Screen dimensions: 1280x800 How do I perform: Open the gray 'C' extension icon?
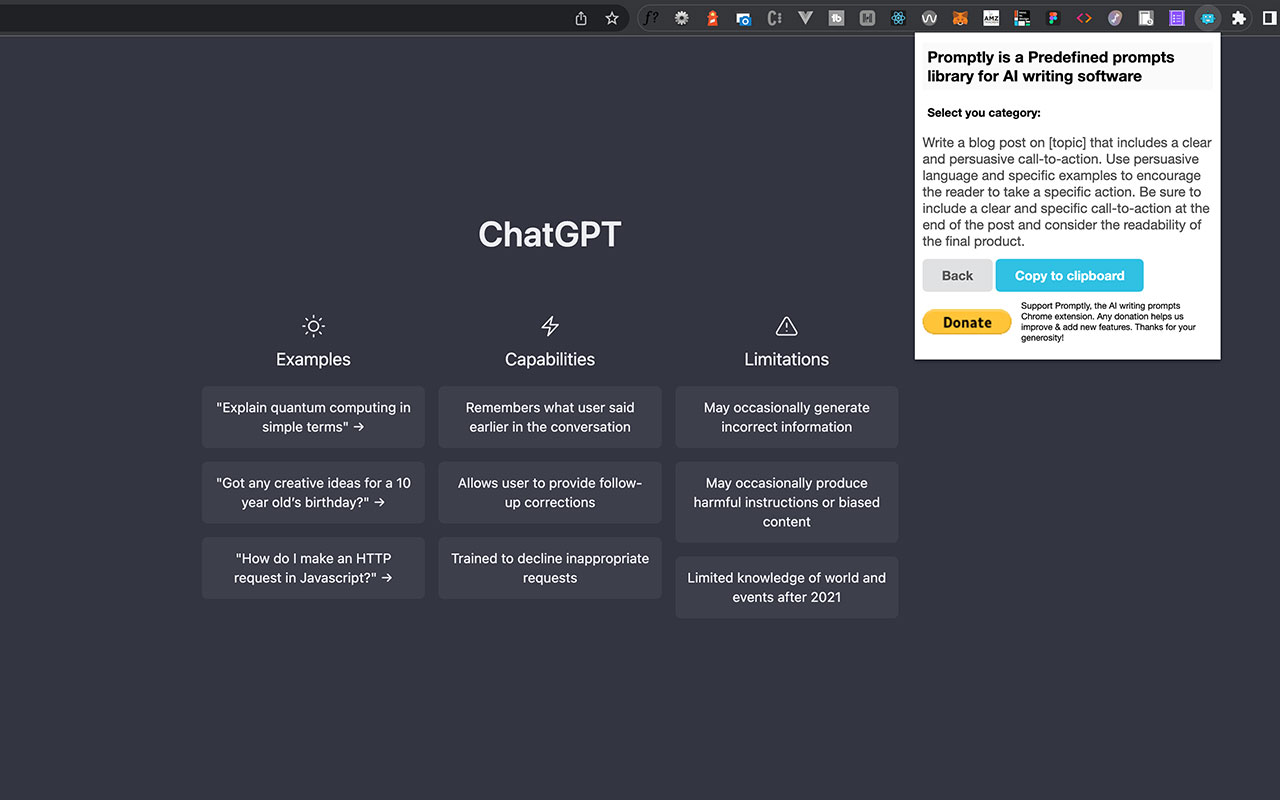774,18
